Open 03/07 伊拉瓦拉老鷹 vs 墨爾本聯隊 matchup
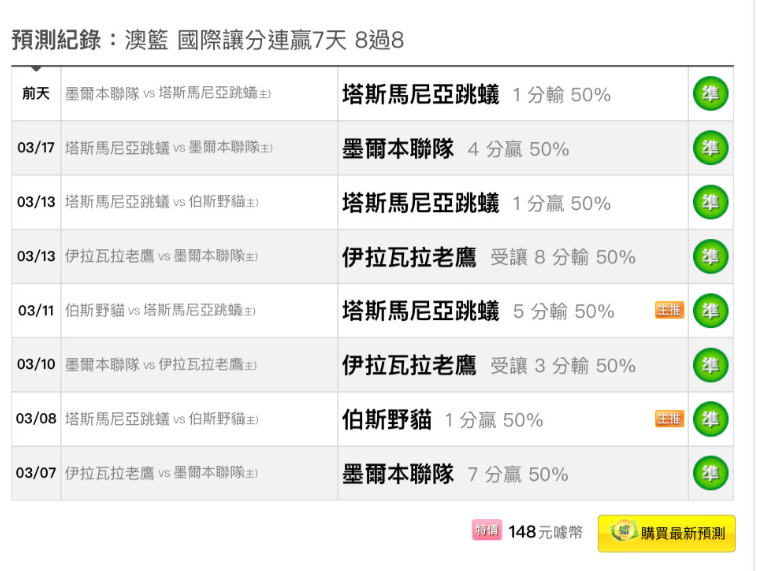The image size is (757, 571). [161, 473]
